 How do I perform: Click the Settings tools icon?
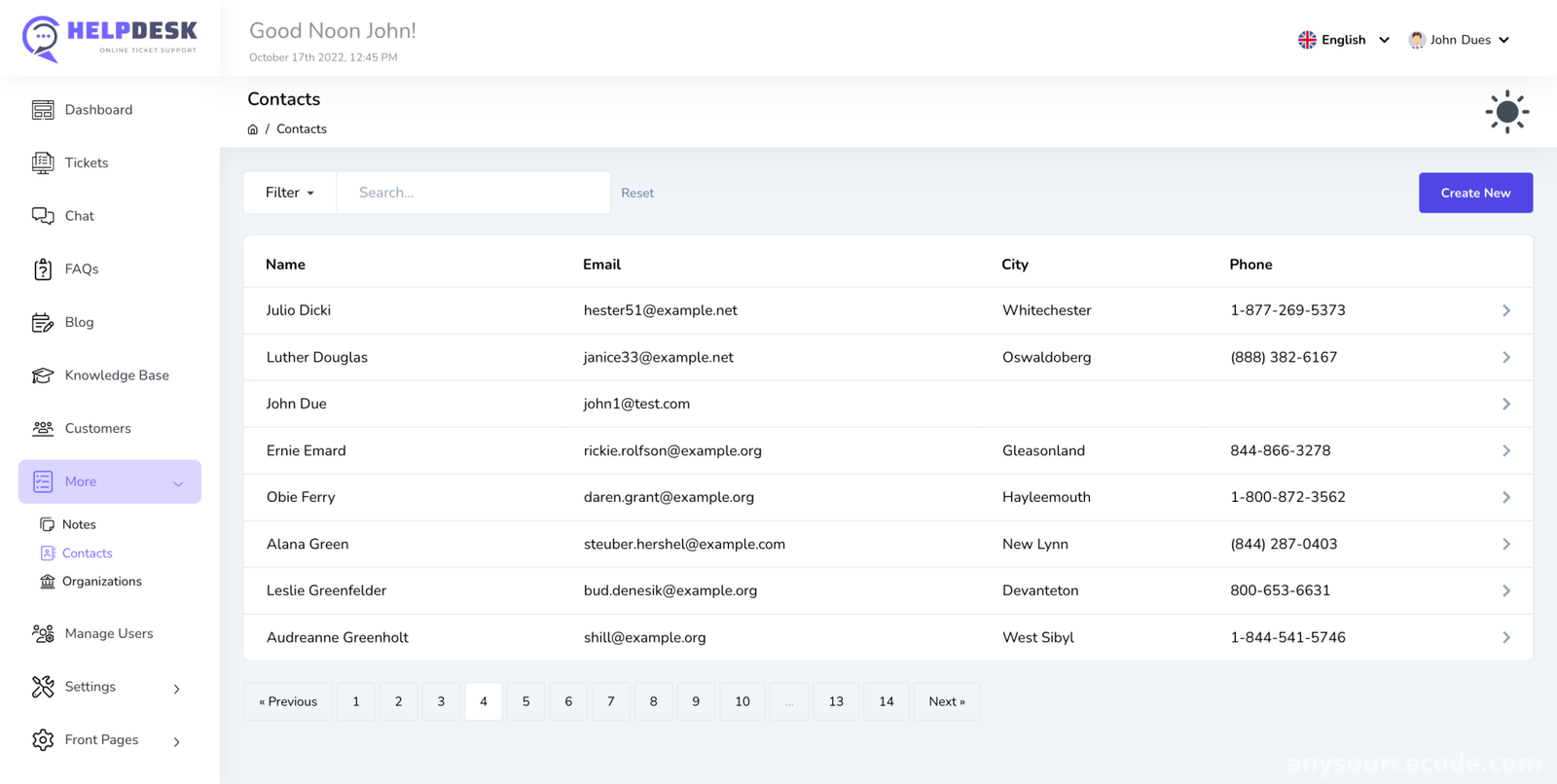point(43,687)
